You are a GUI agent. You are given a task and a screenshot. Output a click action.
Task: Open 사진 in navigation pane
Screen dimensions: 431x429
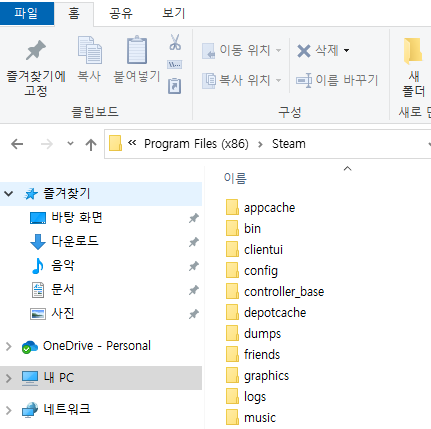[63, 313]
